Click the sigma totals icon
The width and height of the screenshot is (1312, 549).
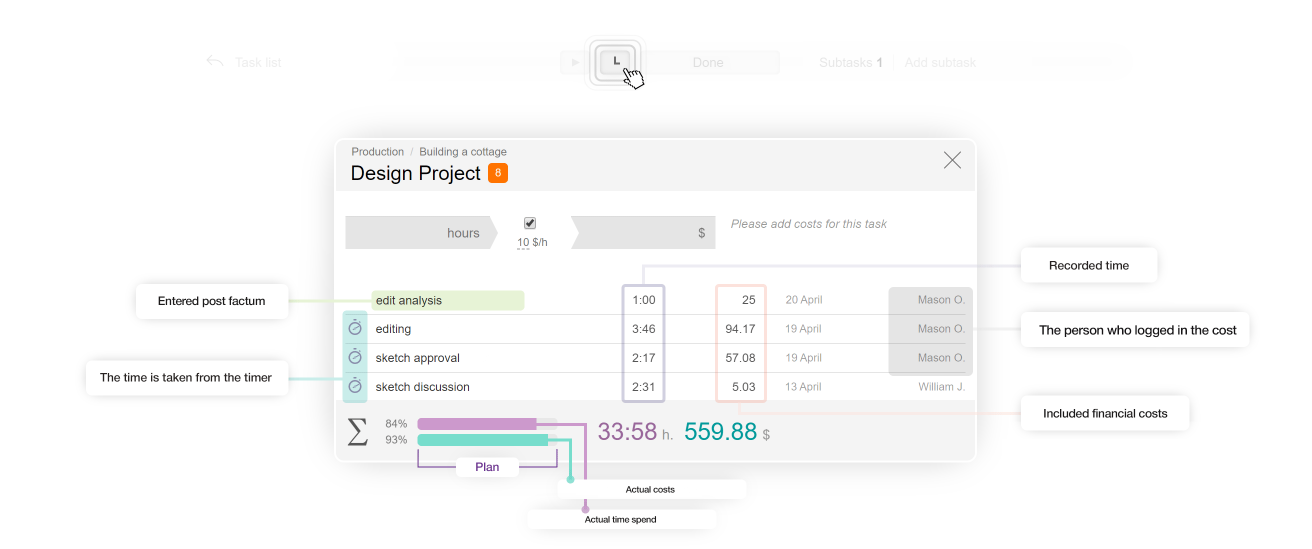[x=357, y=431]
